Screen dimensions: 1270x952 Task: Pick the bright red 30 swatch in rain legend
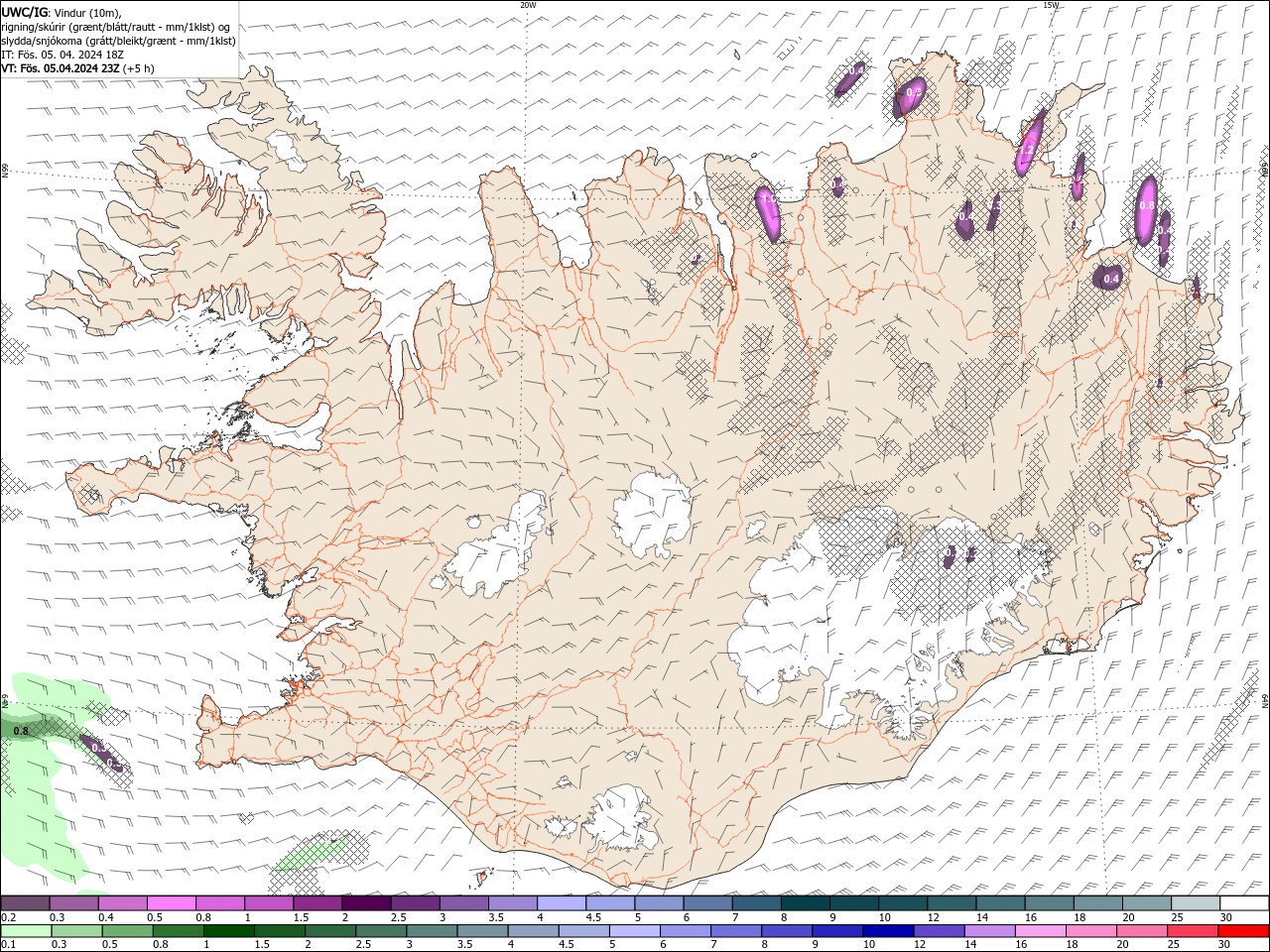(1244, 931)
